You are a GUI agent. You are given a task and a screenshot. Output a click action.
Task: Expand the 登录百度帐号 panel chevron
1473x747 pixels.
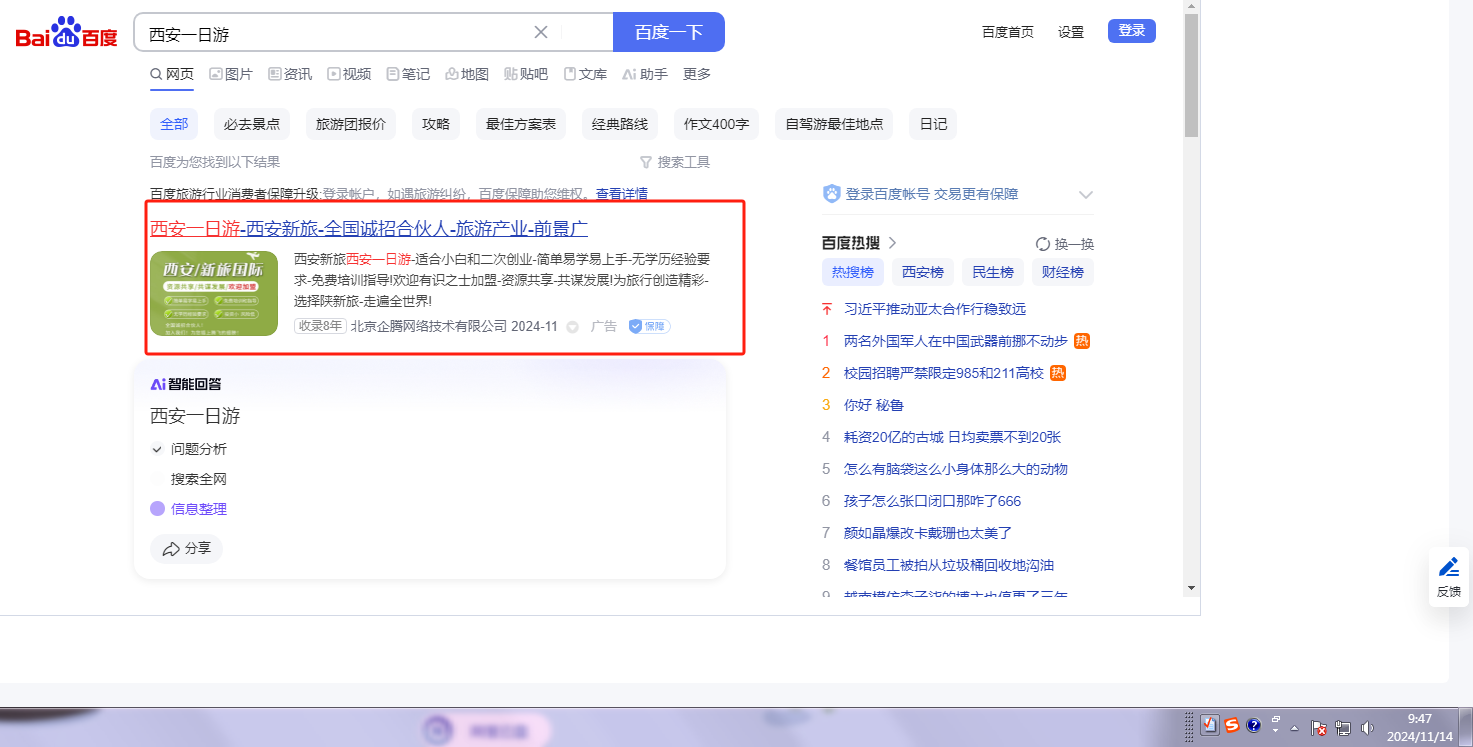tap(1086, 195)
